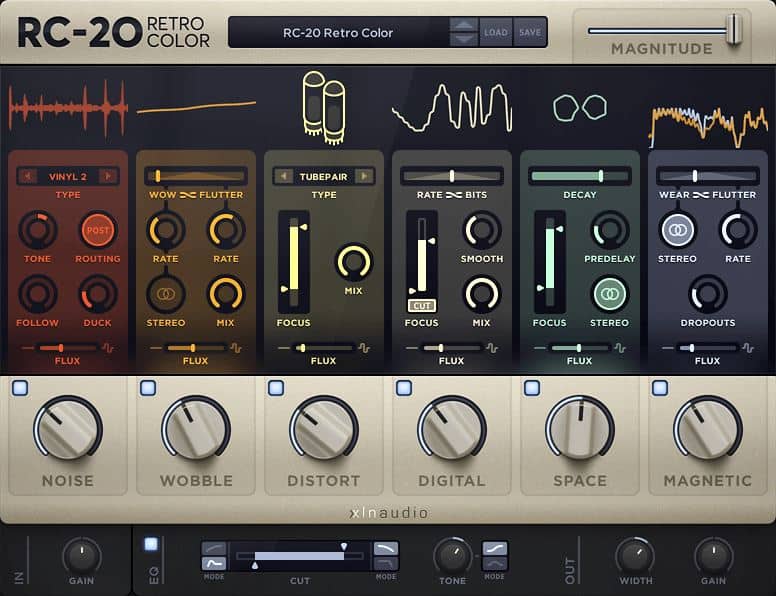The image size is (776, 596).
Task: Open the RC-20 Retro Color preset menu
Action: coord(338,33)
